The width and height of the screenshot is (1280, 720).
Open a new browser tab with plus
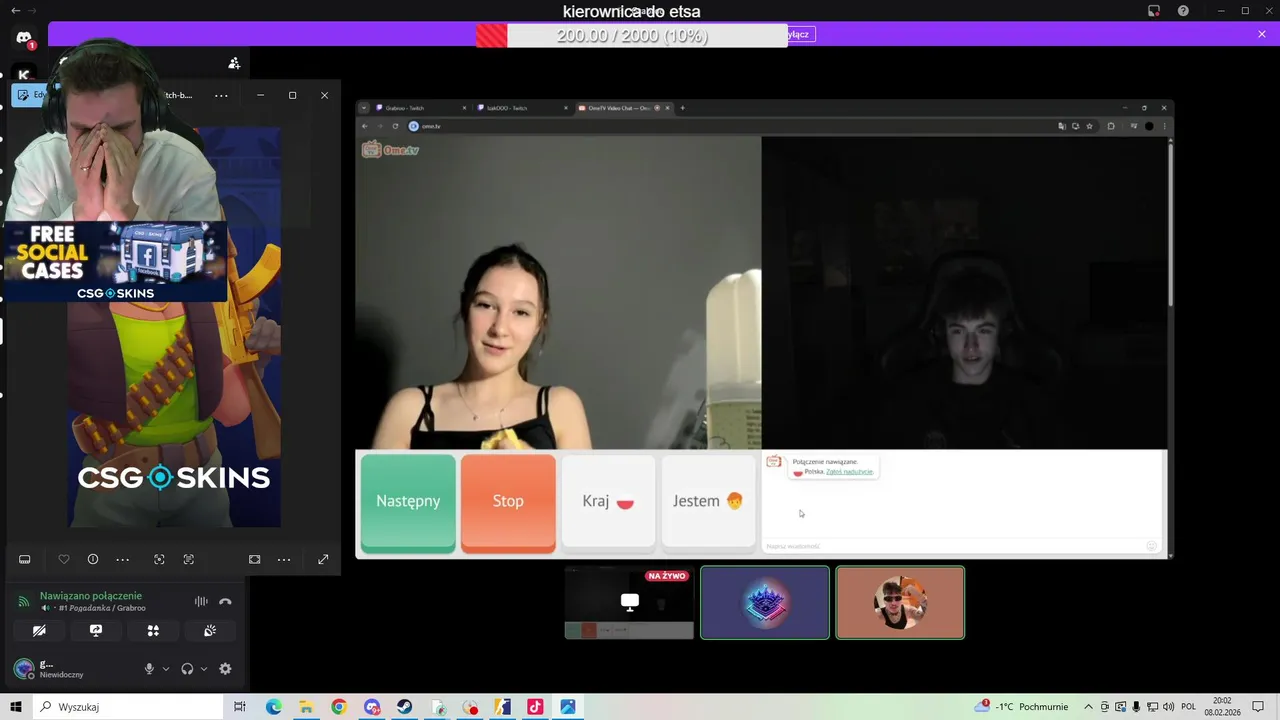click(x=683, y=108)
